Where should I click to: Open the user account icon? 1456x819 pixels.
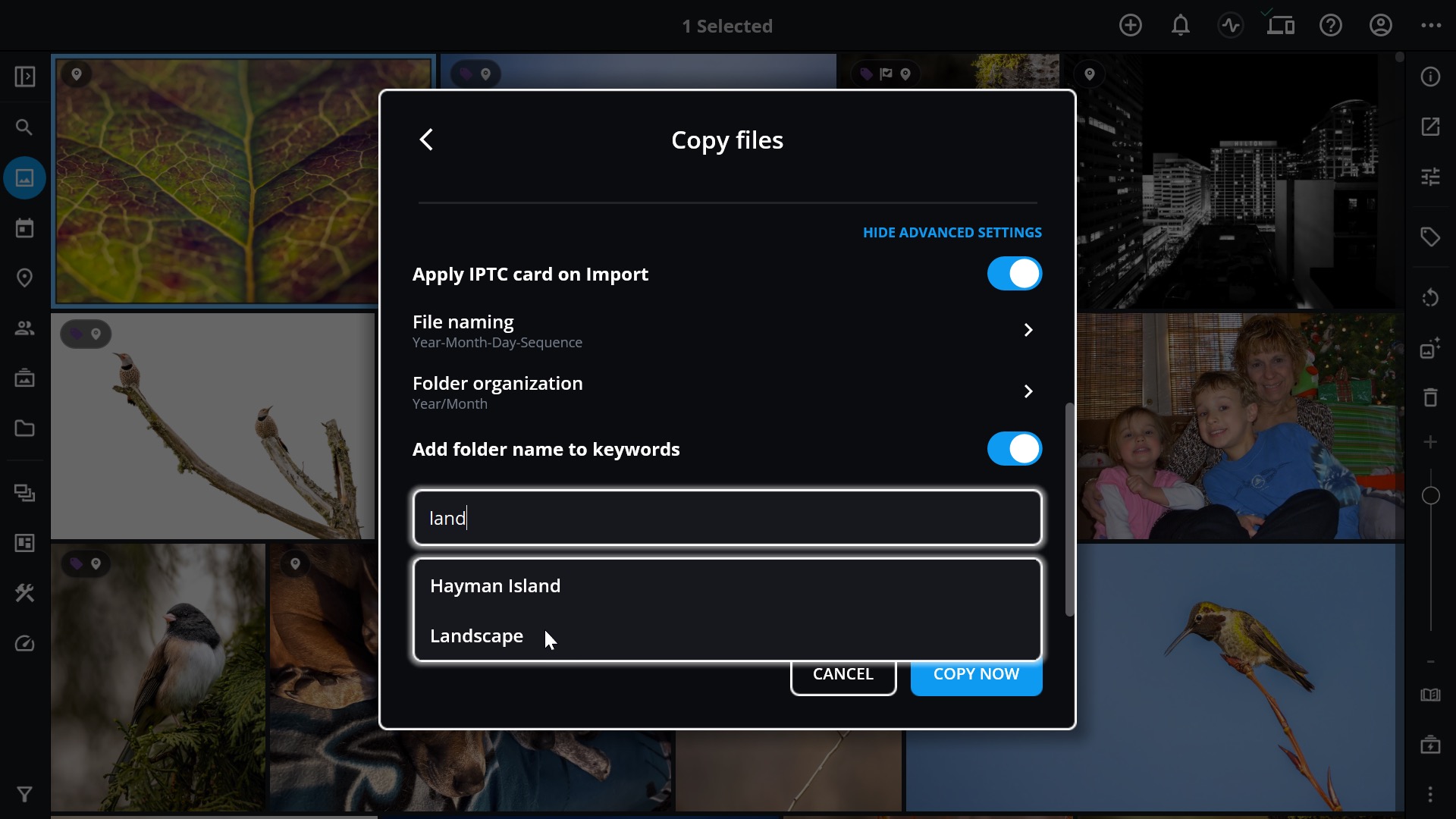(1380, 26)
